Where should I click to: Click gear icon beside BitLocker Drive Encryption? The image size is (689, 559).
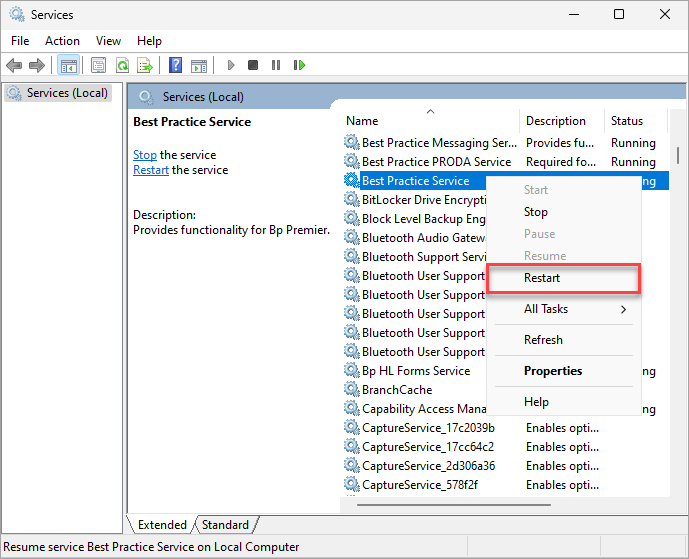[x=352, y=200]
